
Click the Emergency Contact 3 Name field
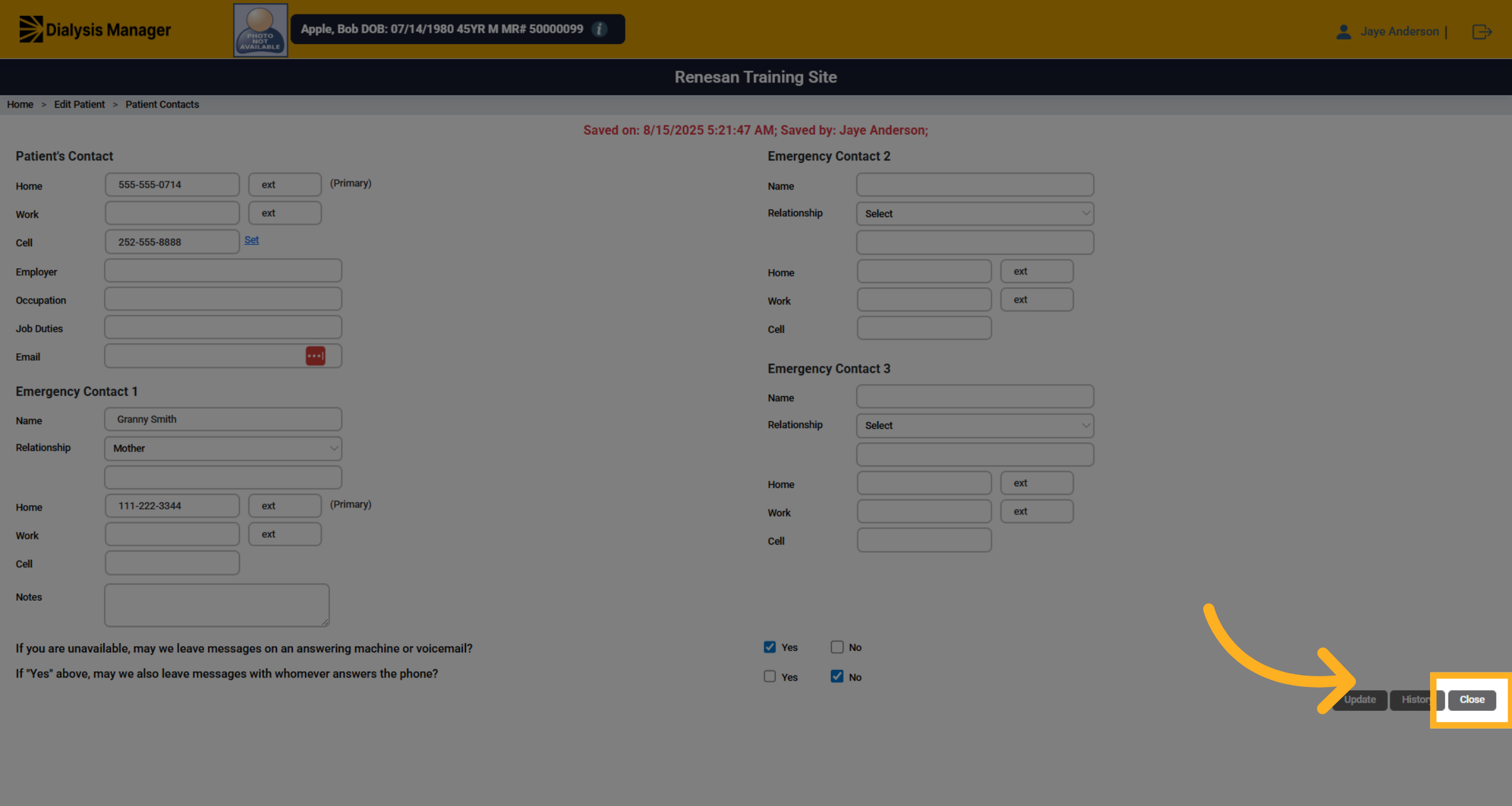tap(975, 397)
